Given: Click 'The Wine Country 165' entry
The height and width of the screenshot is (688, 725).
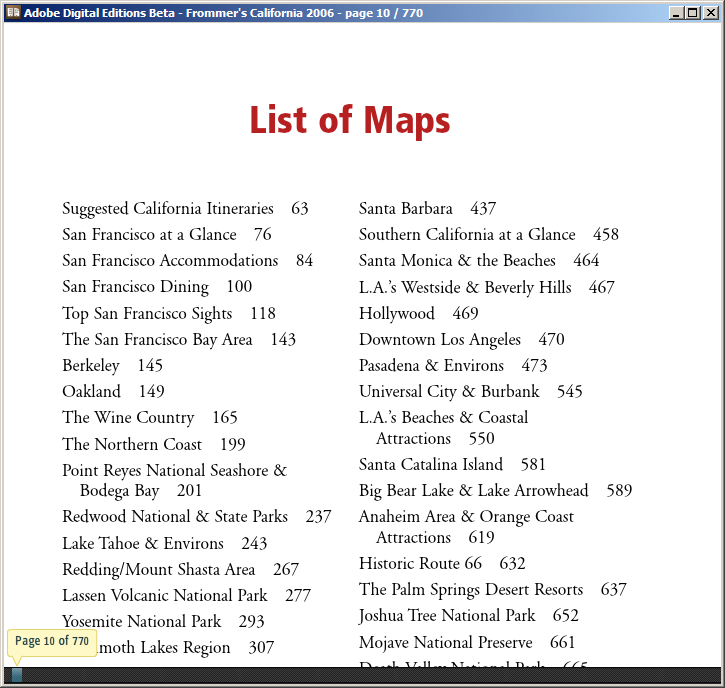Looking at the screenshot, I should (x=150, y=418).
